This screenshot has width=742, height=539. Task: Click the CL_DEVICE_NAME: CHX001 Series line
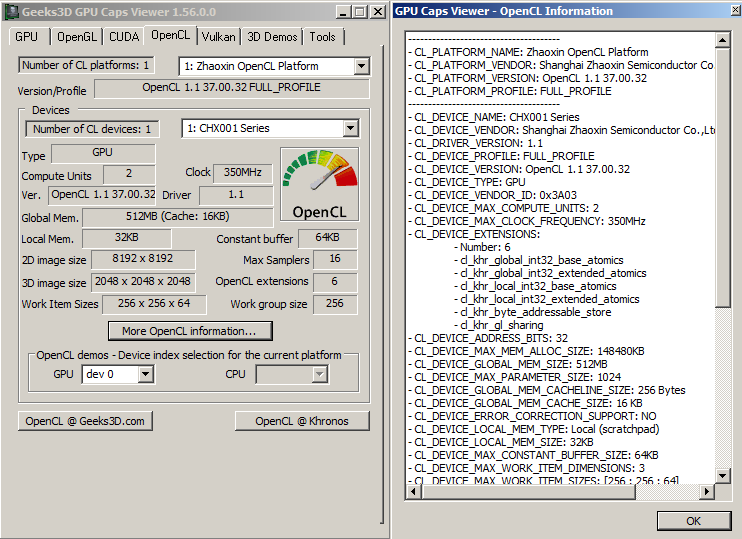(494, 117)
